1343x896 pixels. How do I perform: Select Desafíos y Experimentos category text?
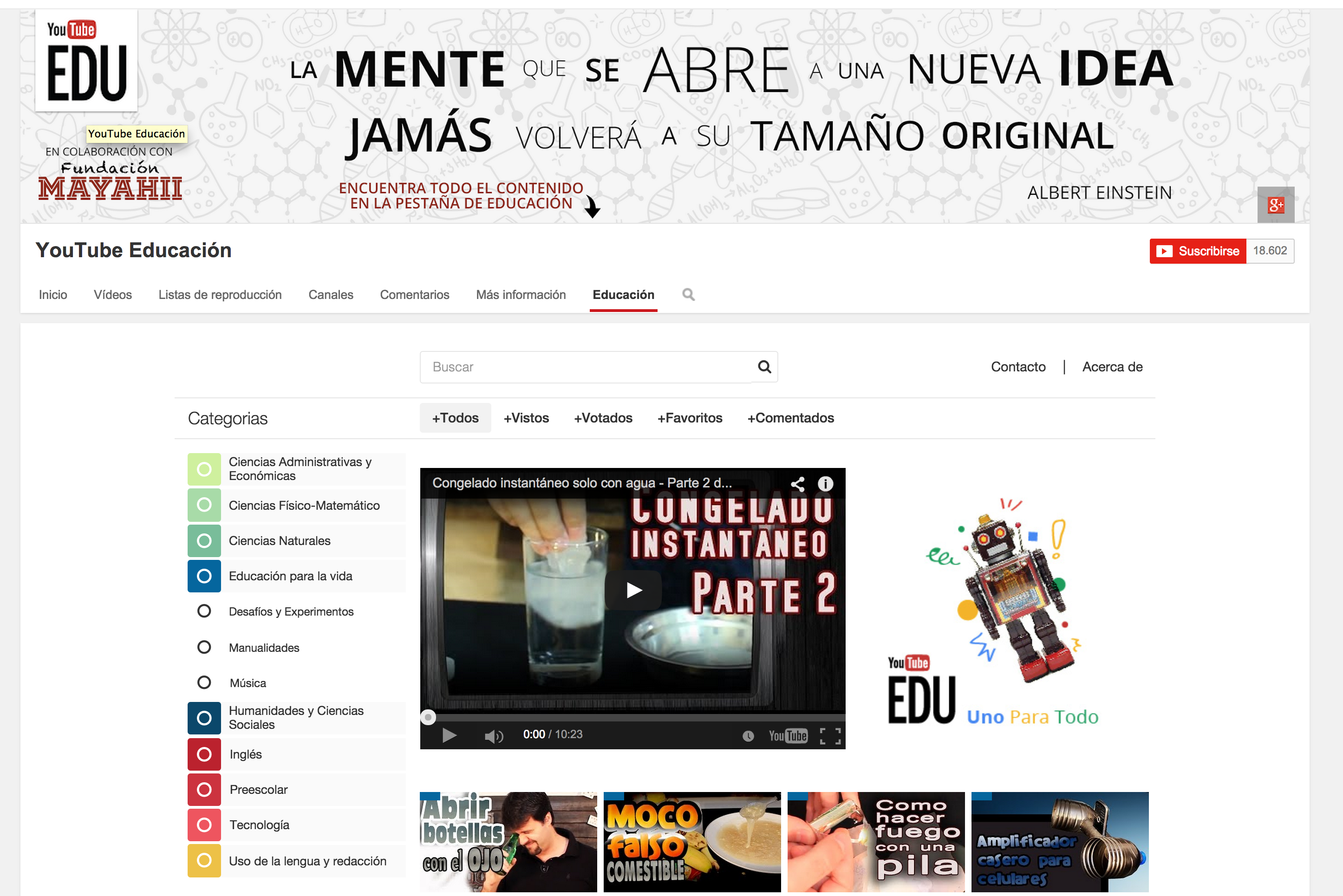pyautogui.click(x=291, y=612)
